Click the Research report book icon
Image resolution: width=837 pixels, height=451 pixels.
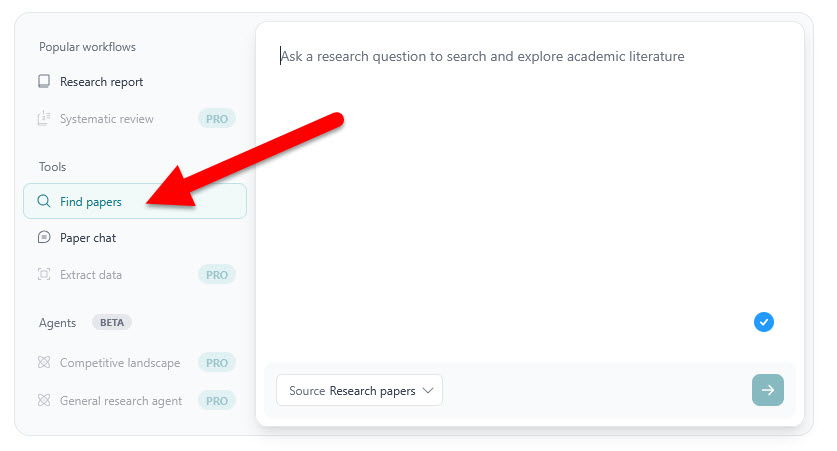coord(44,81)
